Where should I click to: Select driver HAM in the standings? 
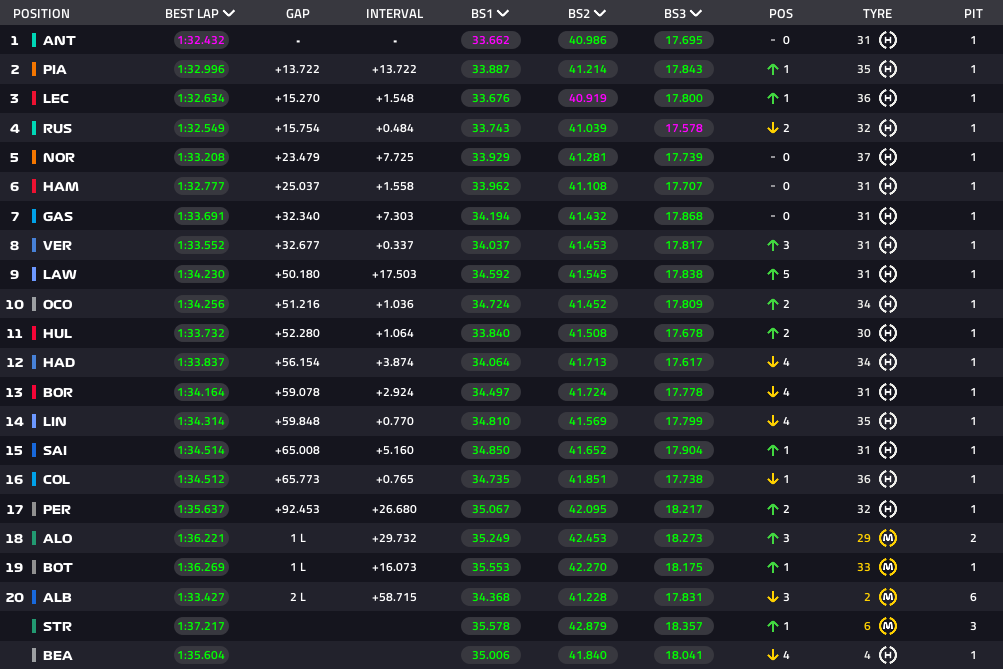(60, 187)
